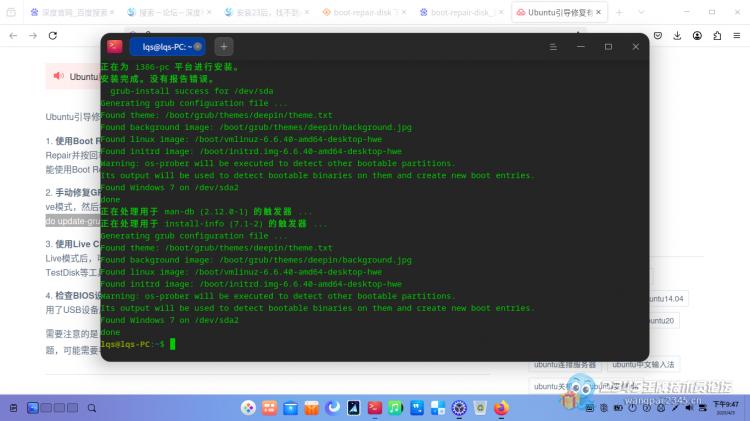
Task: Go forward in Firefox
Action: click(x=33, y=35)
